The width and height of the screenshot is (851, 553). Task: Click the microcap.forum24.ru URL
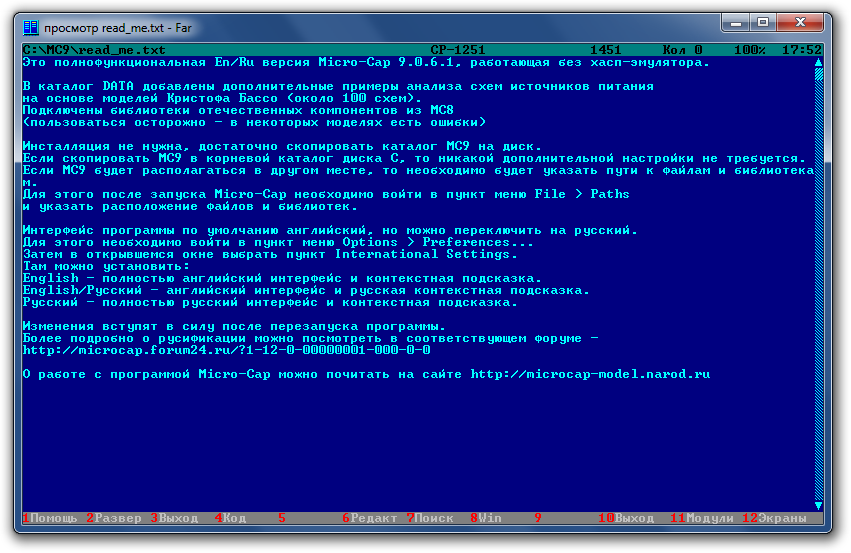click(x=226, y=350)
